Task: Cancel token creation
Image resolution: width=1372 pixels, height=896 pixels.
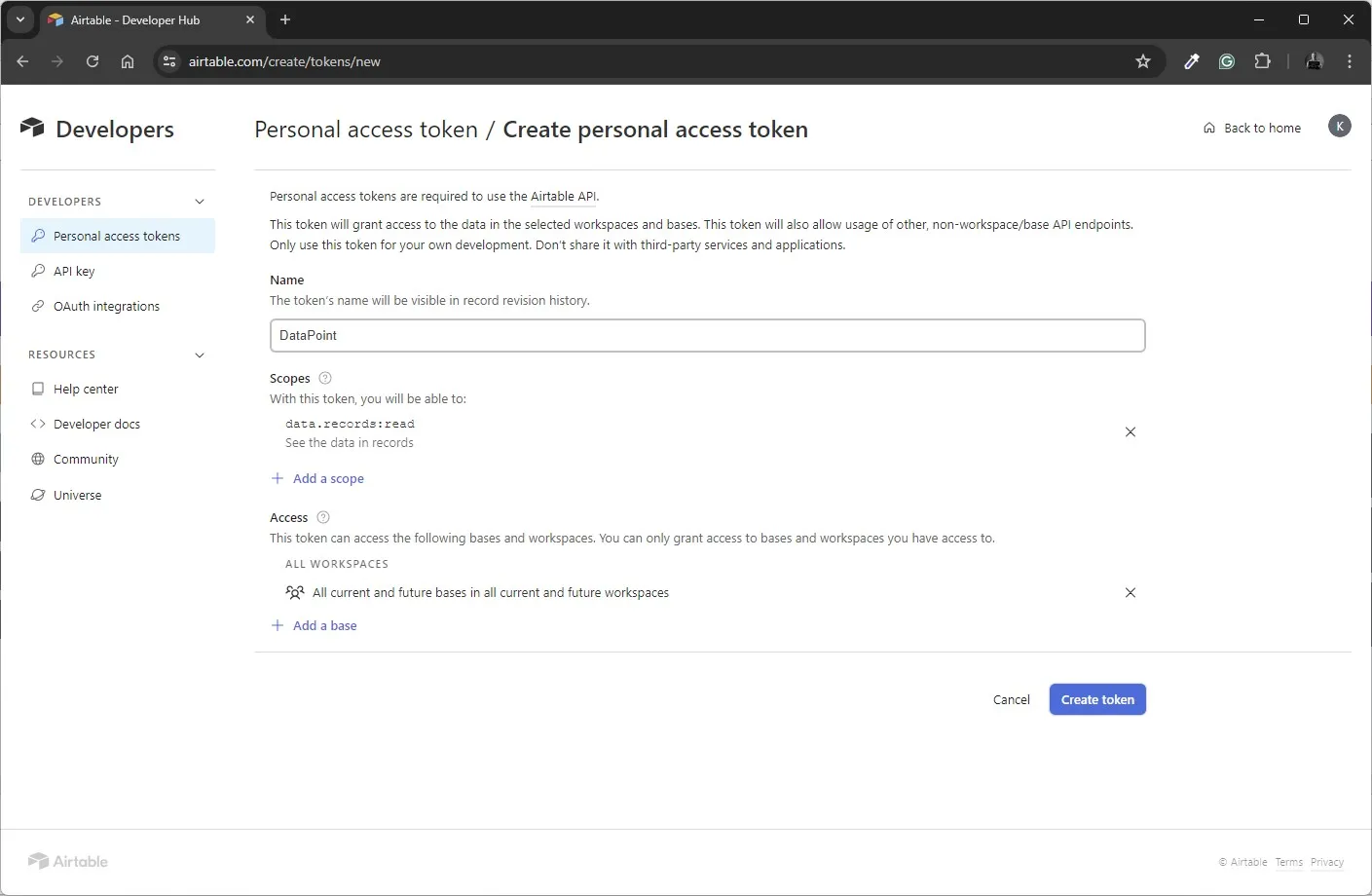Action: click(1011, 699)
